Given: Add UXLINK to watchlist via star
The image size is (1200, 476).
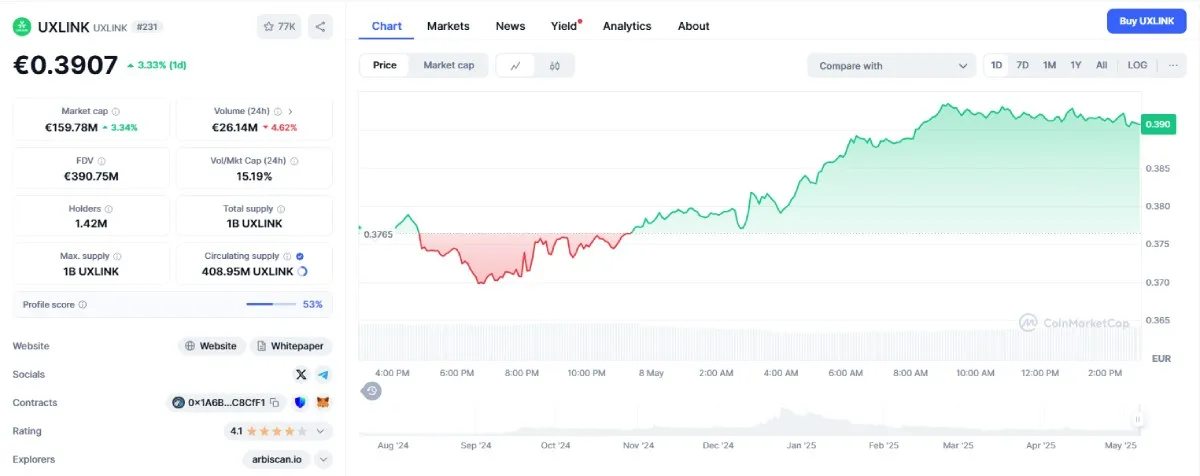Looking at the screenshot, I should click(280, 27).
